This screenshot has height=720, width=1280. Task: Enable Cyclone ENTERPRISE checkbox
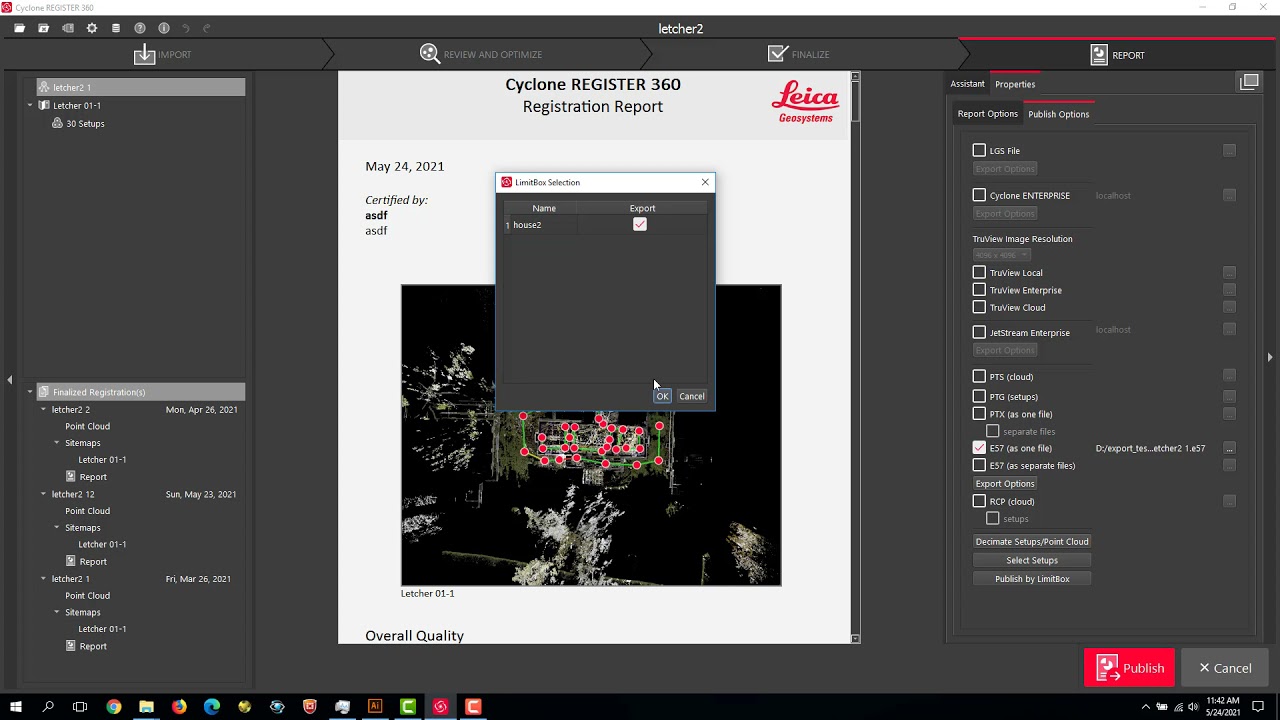pos(979,195)
